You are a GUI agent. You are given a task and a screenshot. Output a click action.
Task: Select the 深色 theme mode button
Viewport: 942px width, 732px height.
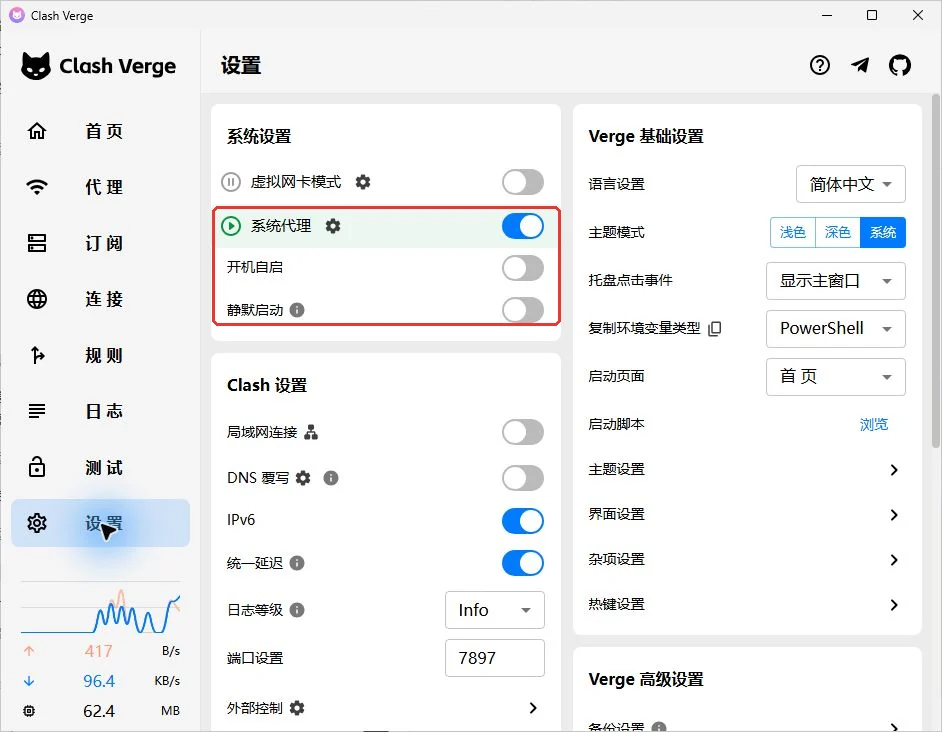(837, 232)
